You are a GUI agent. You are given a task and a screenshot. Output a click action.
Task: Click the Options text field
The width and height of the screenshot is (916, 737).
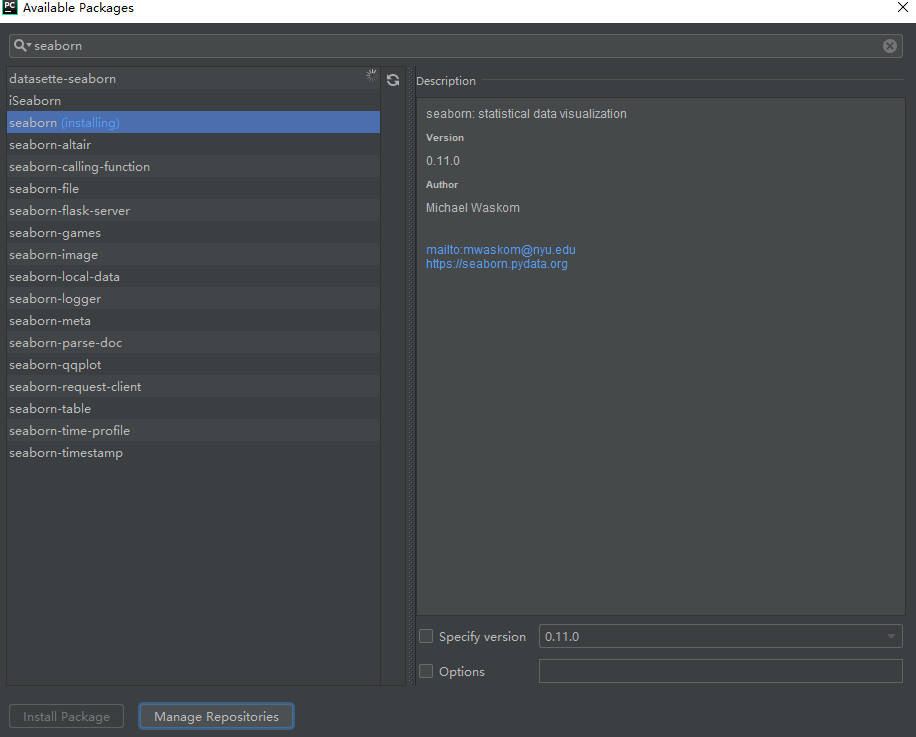(x=720, y=671)
